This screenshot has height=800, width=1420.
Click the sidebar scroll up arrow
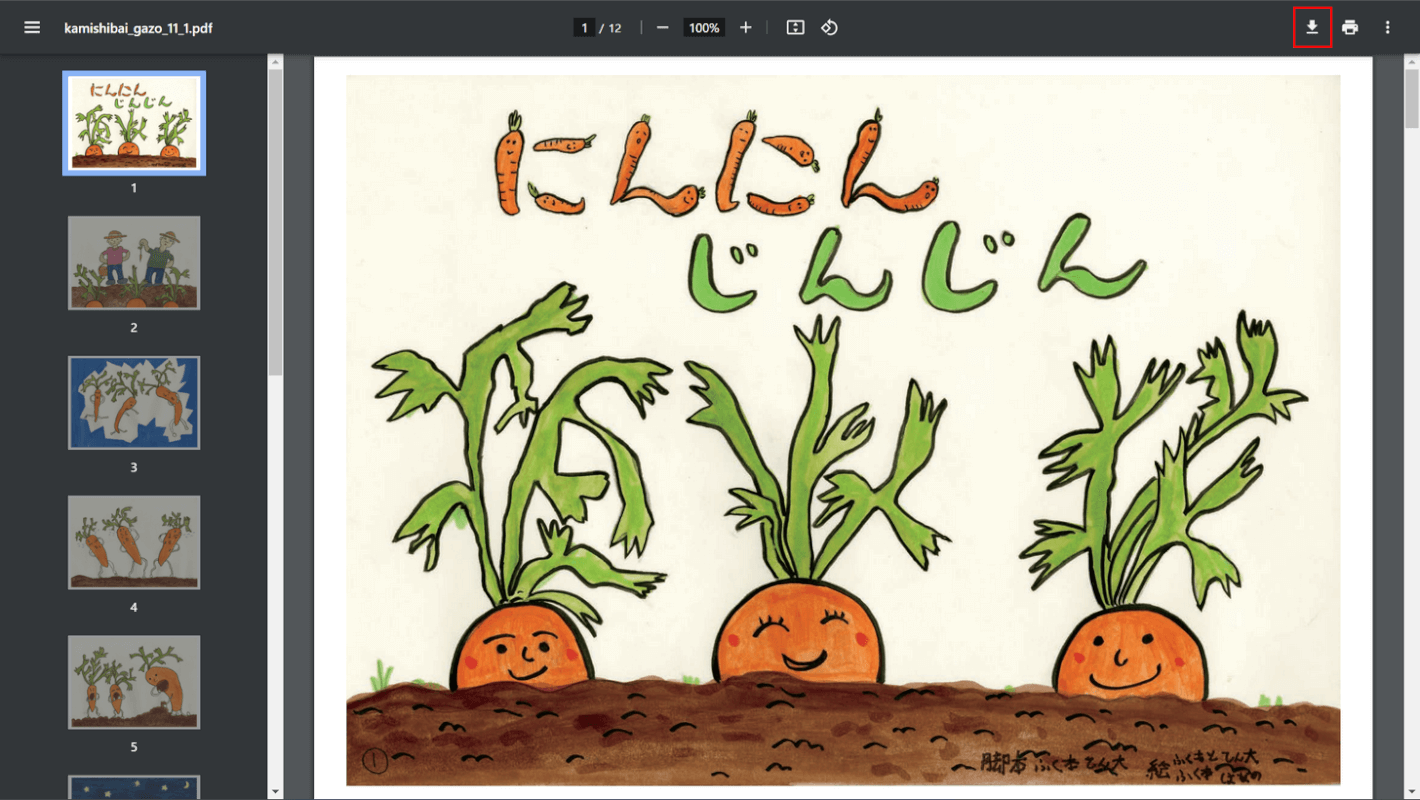(x=276, y=62)
